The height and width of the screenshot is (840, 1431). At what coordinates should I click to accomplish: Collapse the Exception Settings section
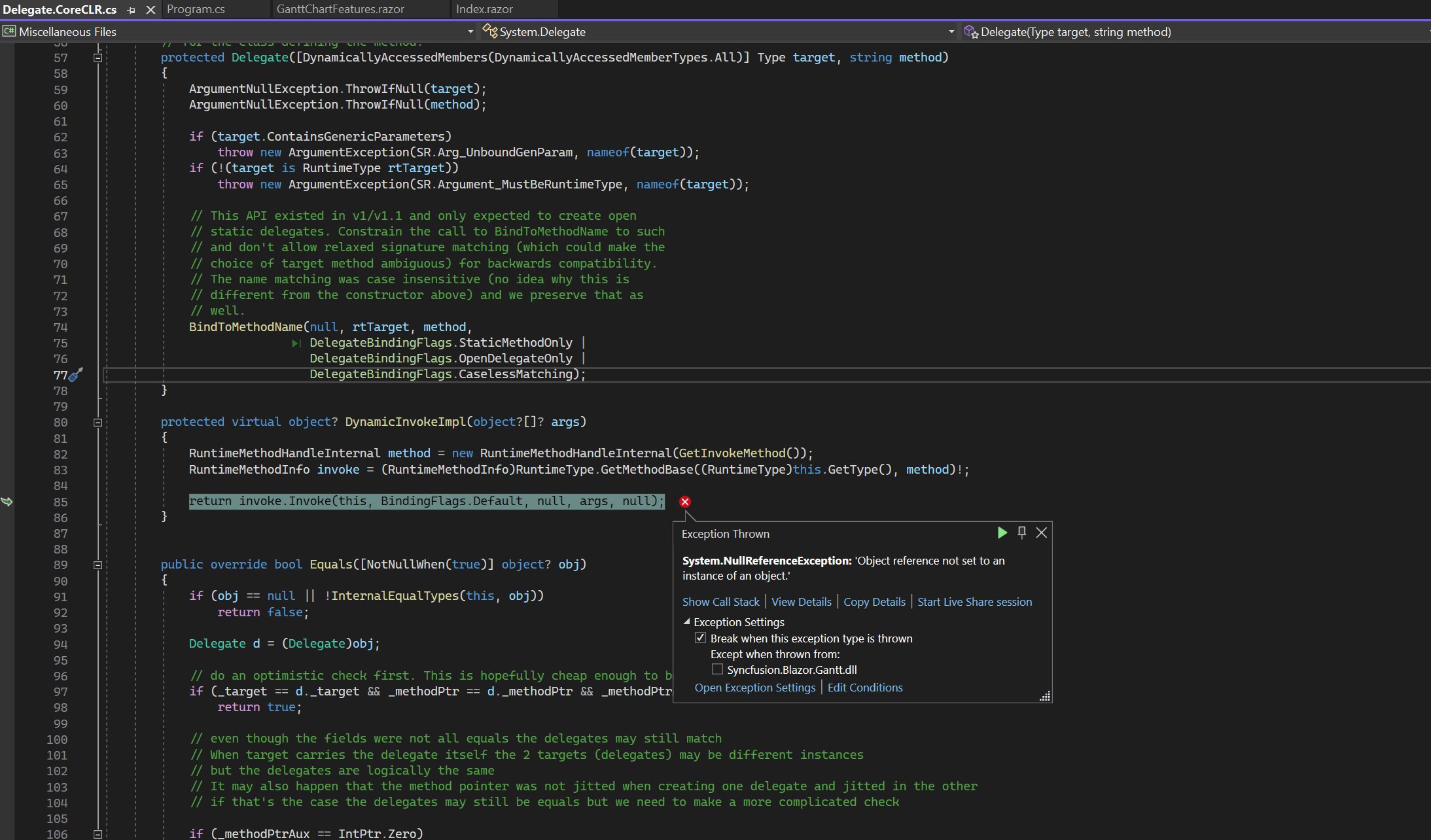point(686,621)
